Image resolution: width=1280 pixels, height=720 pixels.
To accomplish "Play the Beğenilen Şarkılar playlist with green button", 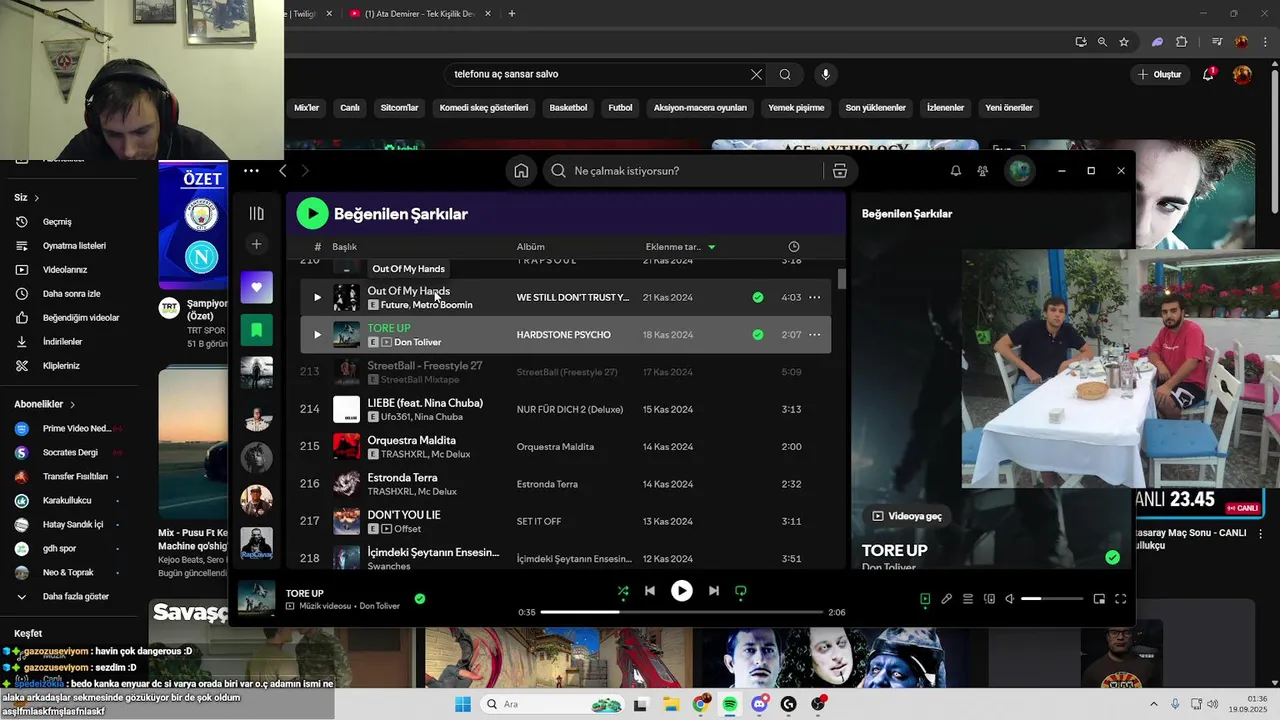I will (x=312, y=213).
